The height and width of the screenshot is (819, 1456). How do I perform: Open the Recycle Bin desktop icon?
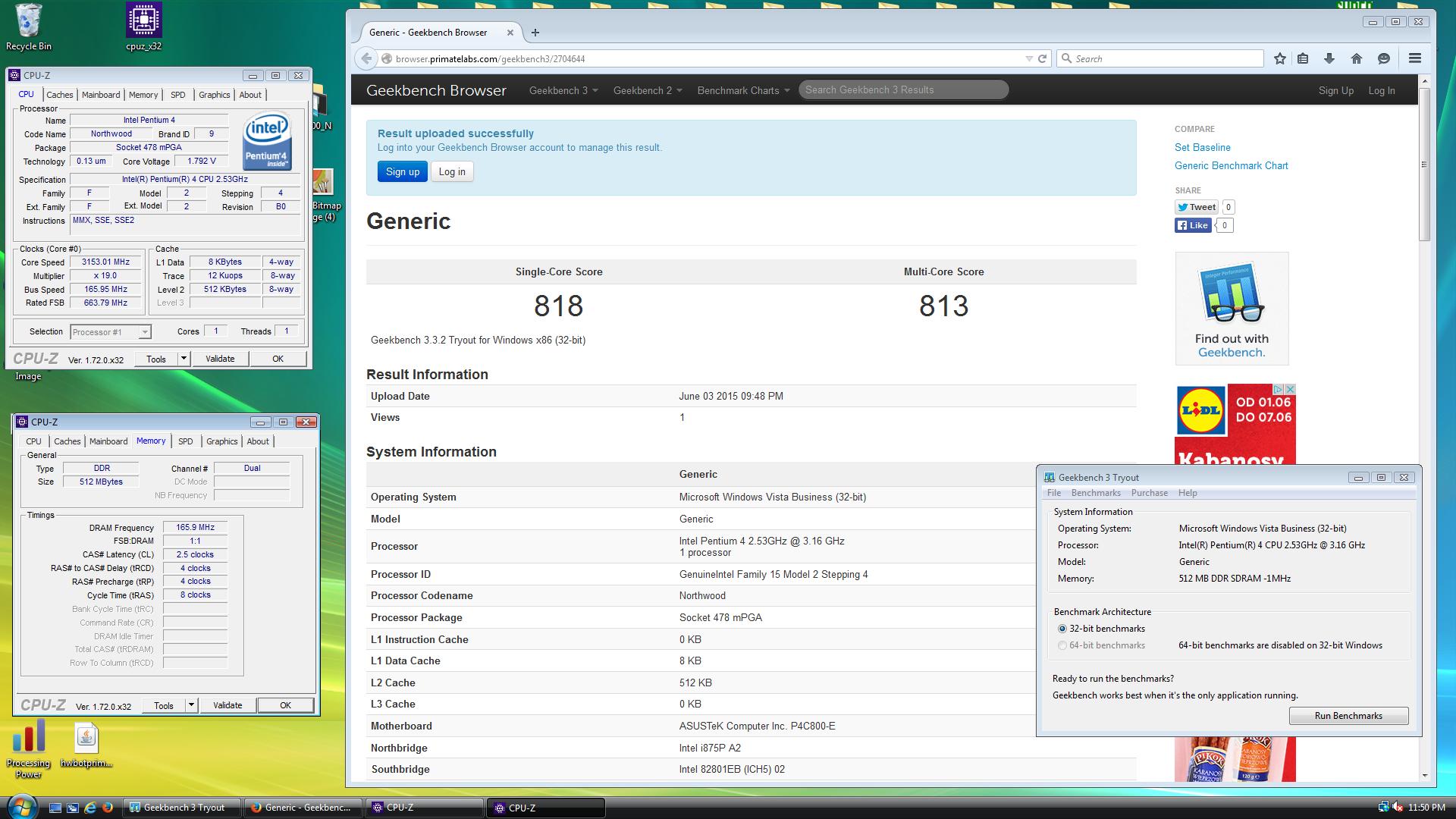coord(28,27)
